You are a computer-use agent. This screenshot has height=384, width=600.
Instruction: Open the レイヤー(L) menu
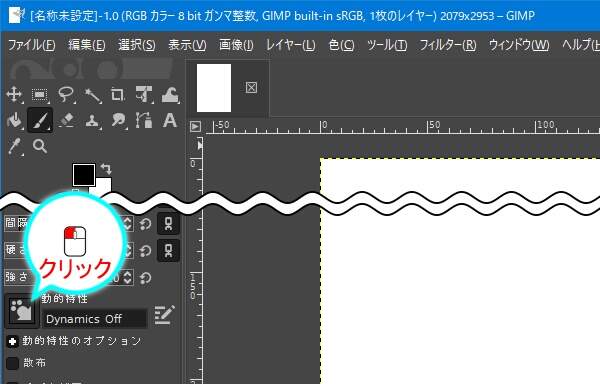pos(291,45)
